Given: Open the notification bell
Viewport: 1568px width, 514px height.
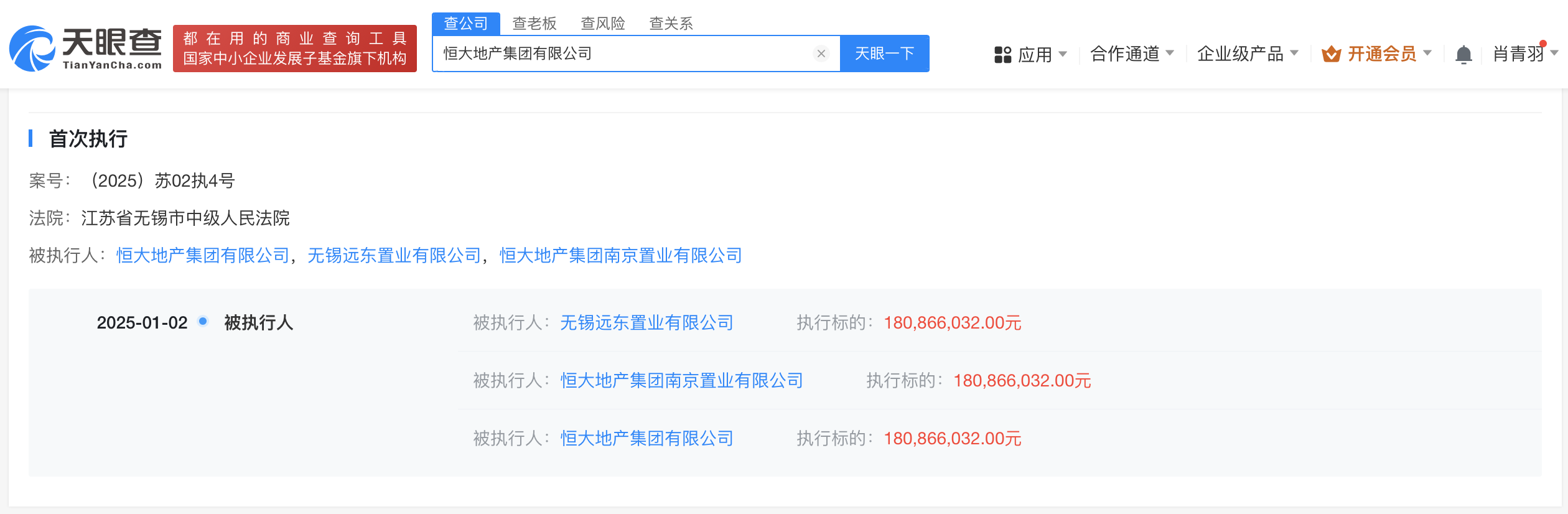Looking at the screenshot, I should pyautogui.click(x=1463, y=54).
